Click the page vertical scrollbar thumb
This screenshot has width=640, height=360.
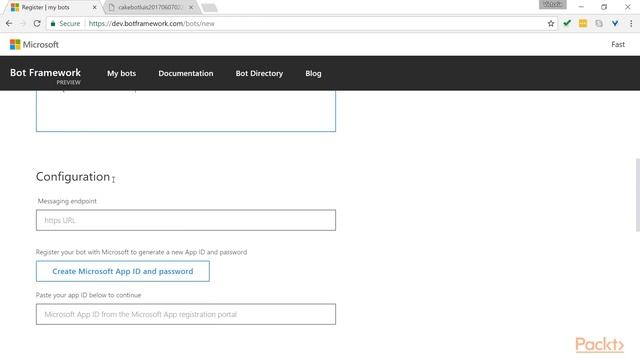coord(638,195)
